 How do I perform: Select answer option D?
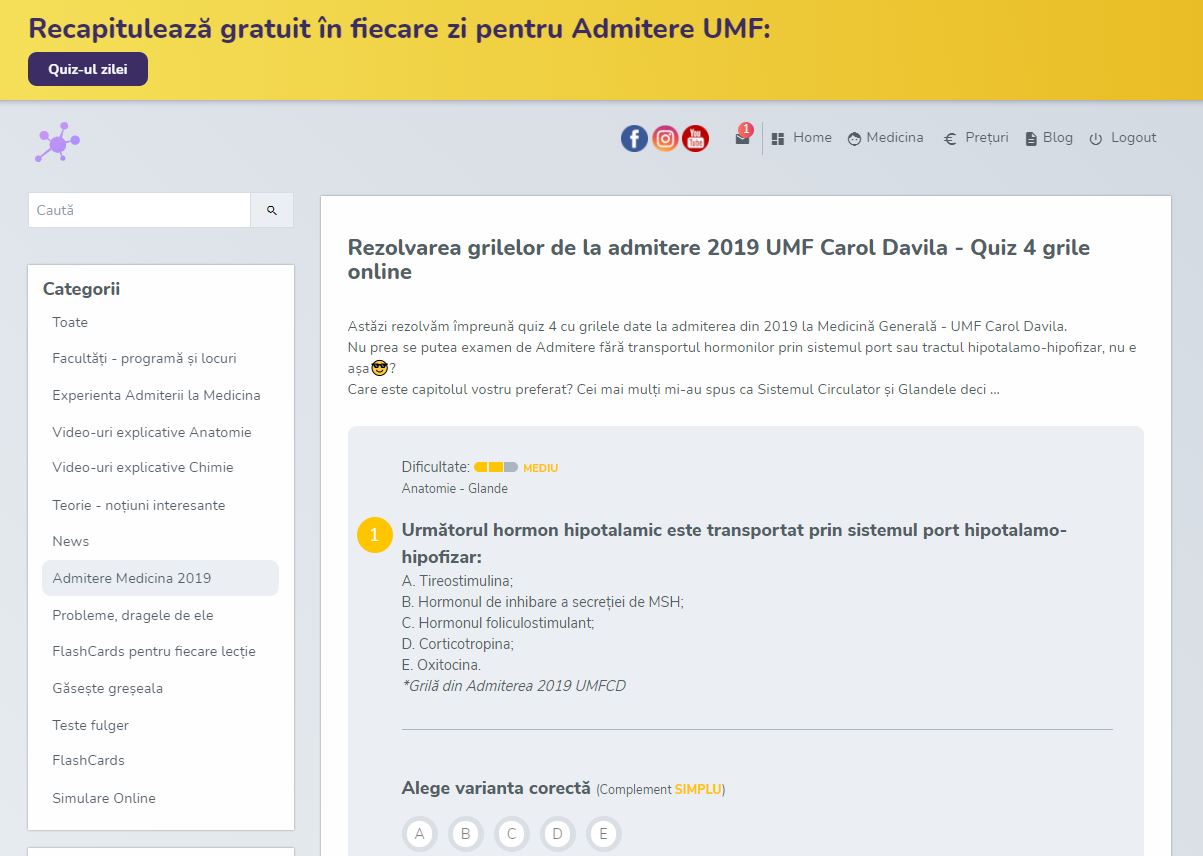pyautogui.click(x=558, y=834)
